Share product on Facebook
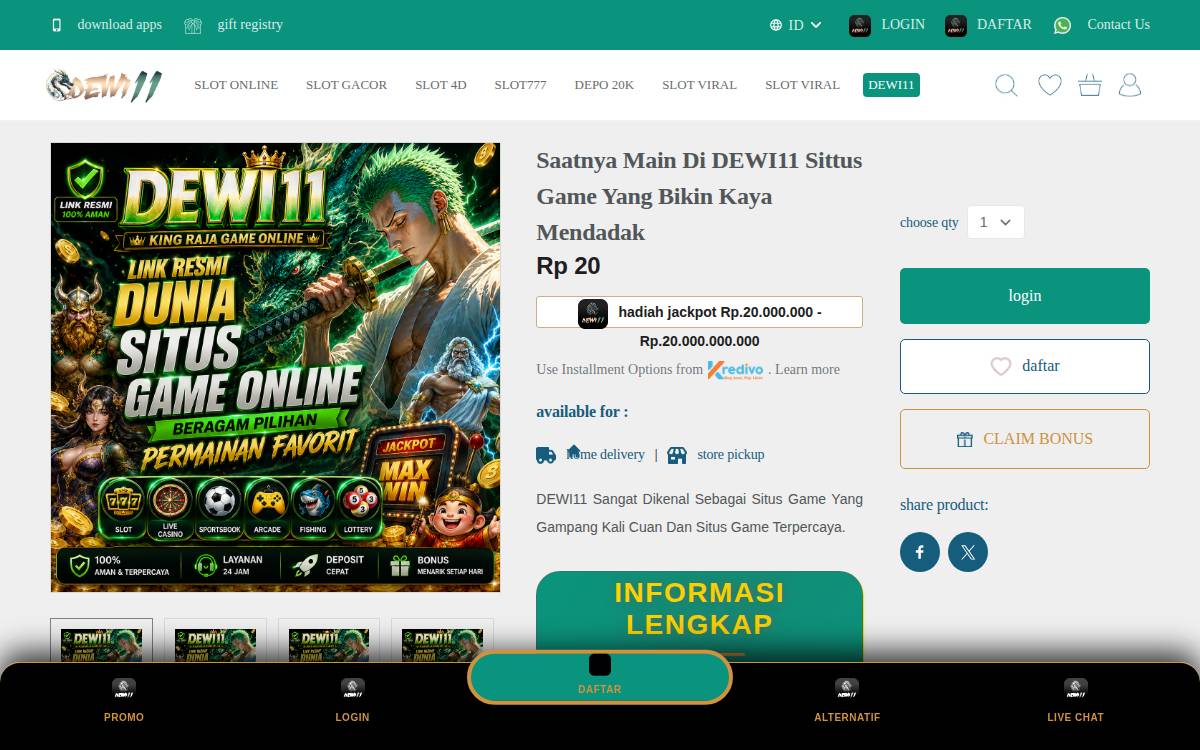The height and width of the screenshot is (750, 1200). [920, 552]
